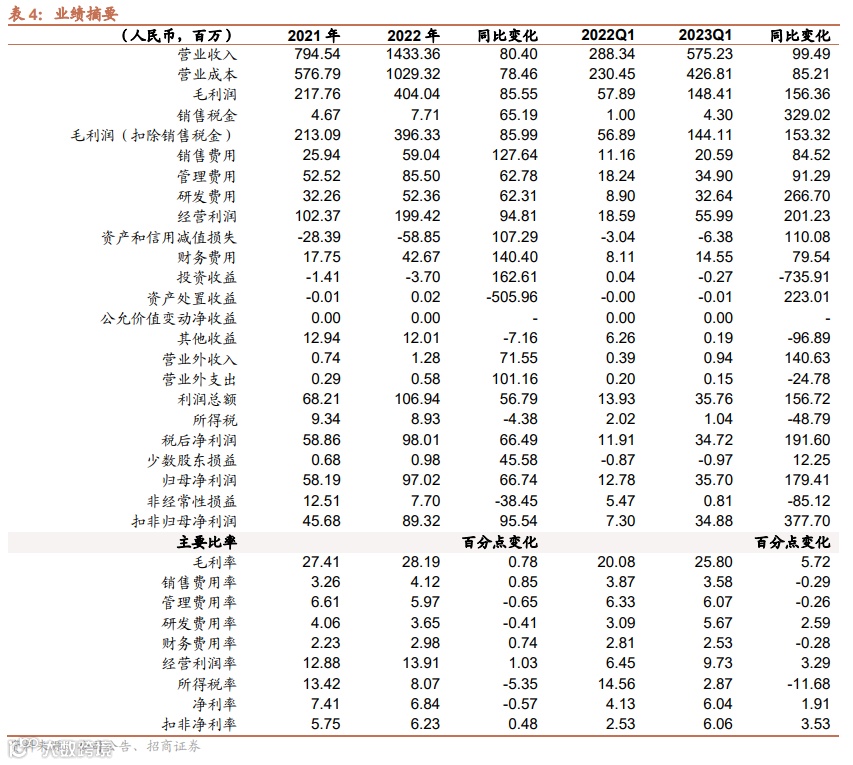Click the 管理费用率 row label
Viewport: 853px width, 765px height.
[x=199, y=603]
